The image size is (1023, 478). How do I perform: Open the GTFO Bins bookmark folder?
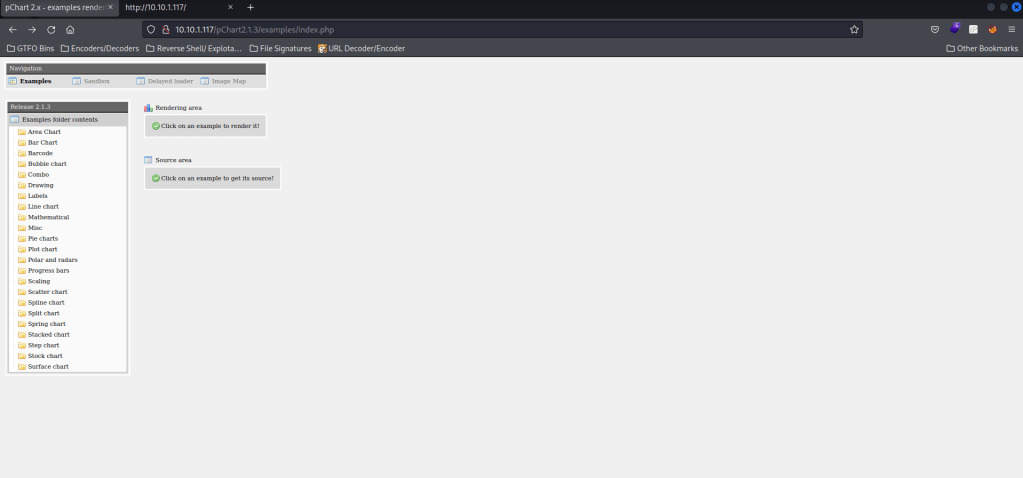pyautogui.click(x=30, y=48)
